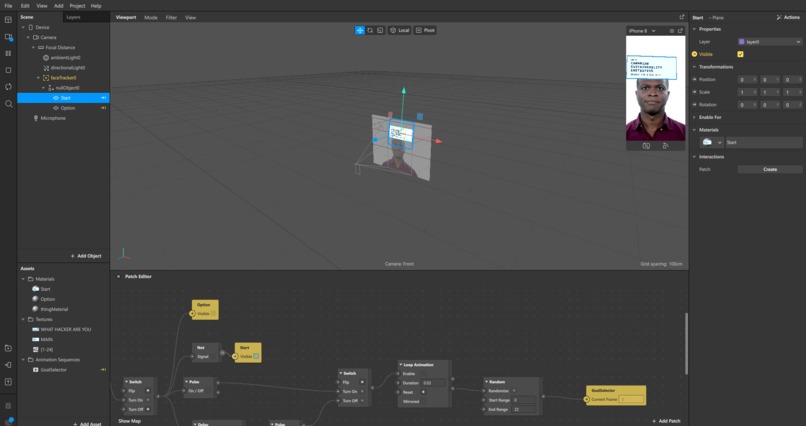The width and height of the screenshot is (806, 426).
Task: Pop out the viewport with top-right icon
Action: coord(682,17)
